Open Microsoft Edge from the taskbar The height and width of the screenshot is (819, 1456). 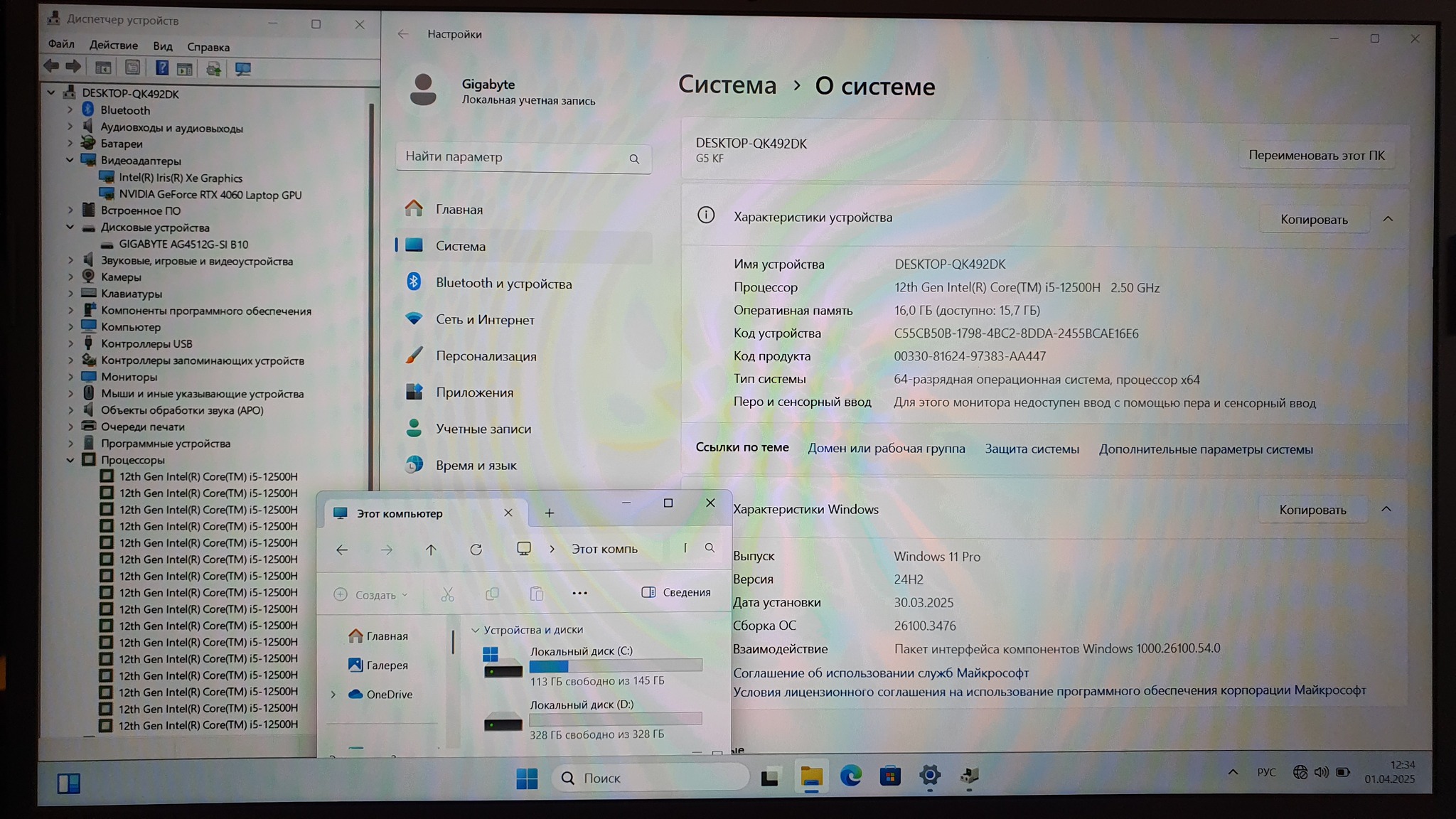(x=850, y=776)
